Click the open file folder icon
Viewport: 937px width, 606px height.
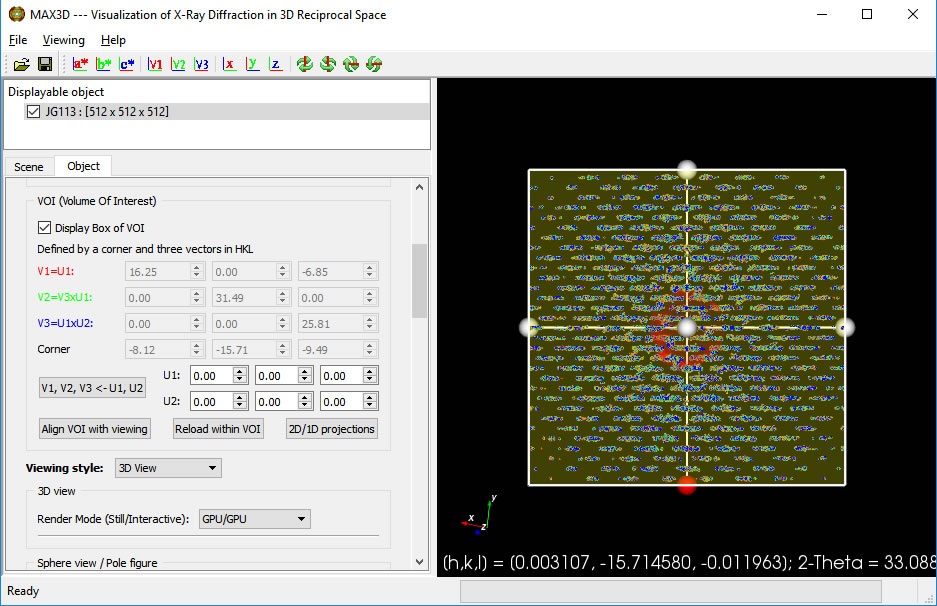point(21,64)
